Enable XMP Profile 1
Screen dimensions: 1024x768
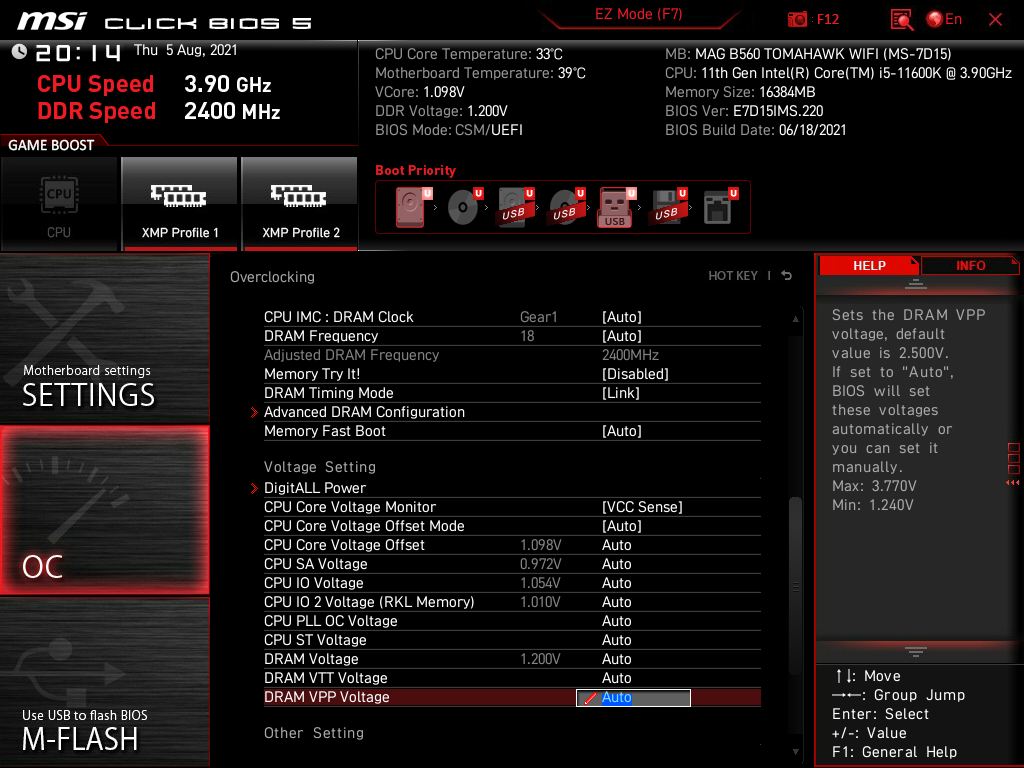tap(180, 204)
